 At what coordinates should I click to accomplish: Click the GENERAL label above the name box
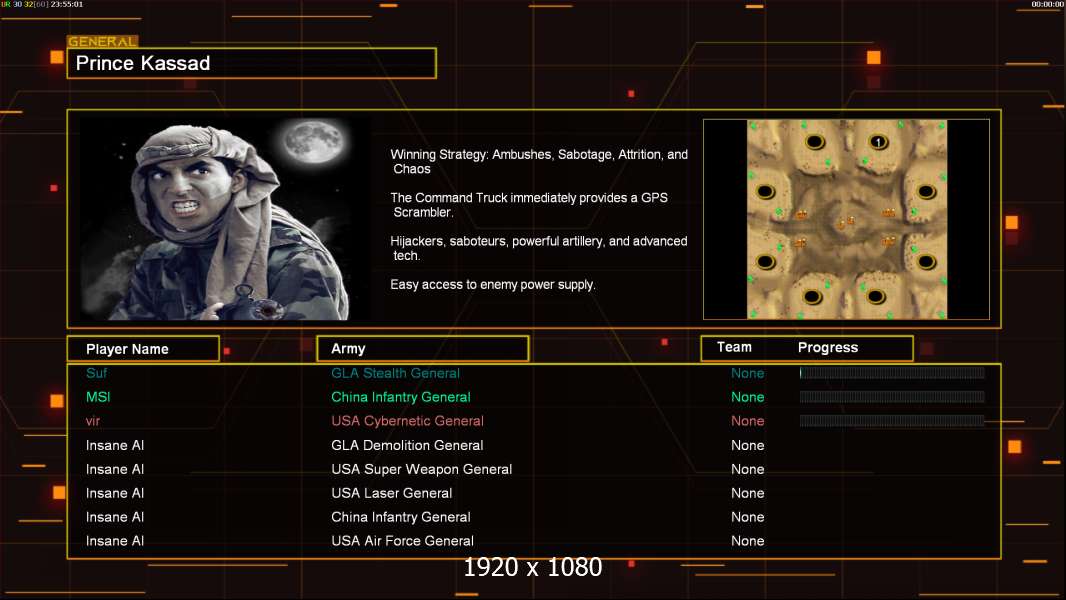tap(102, 41)
